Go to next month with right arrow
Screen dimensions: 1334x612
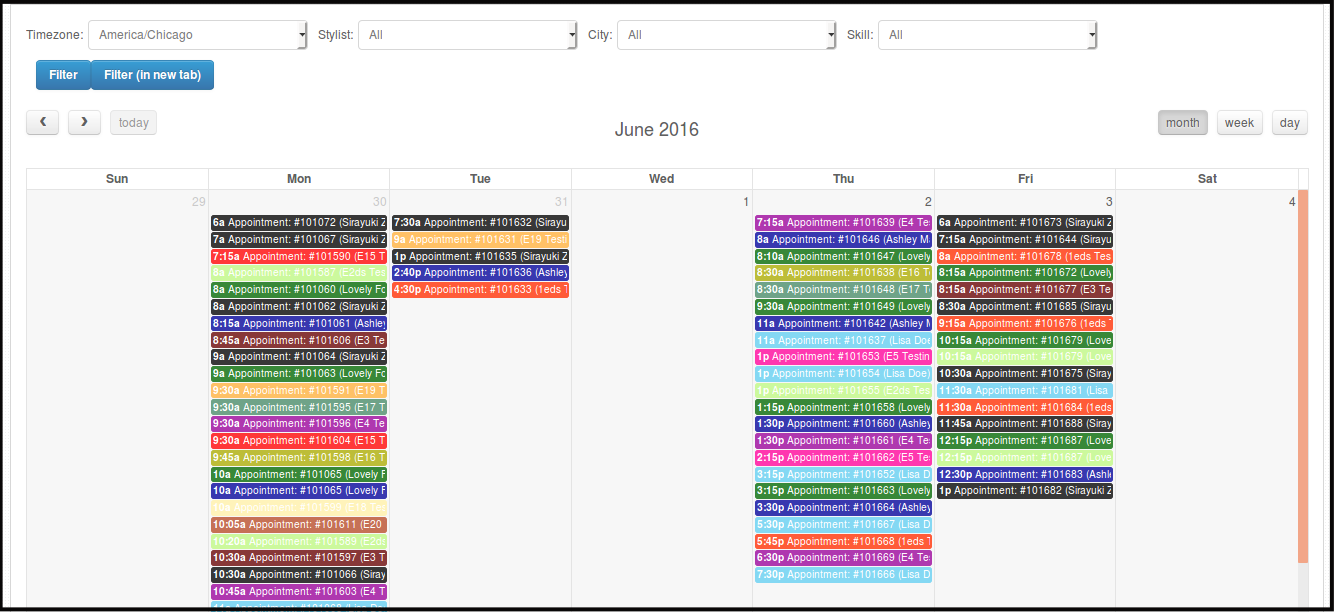[x=84, y=122]
